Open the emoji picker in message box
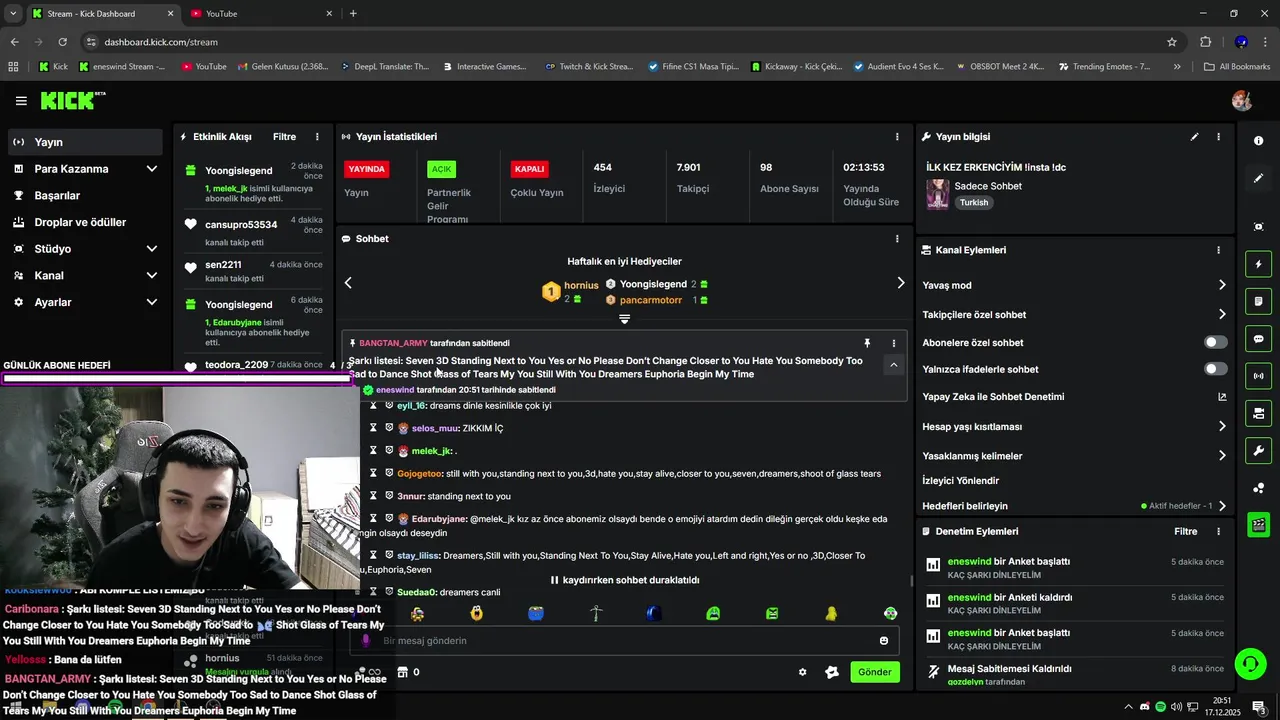1280x720 pixels. pyautogui.click(x=884, y=641)
